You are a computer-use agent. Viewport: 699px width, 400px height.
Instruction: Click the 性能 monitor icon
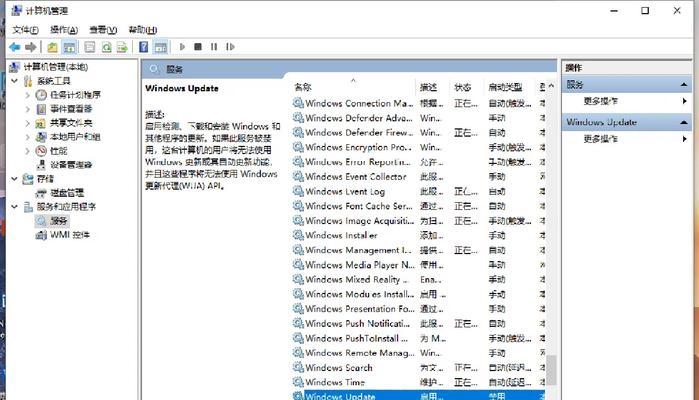pyautogui.click(x=41, y=151)
